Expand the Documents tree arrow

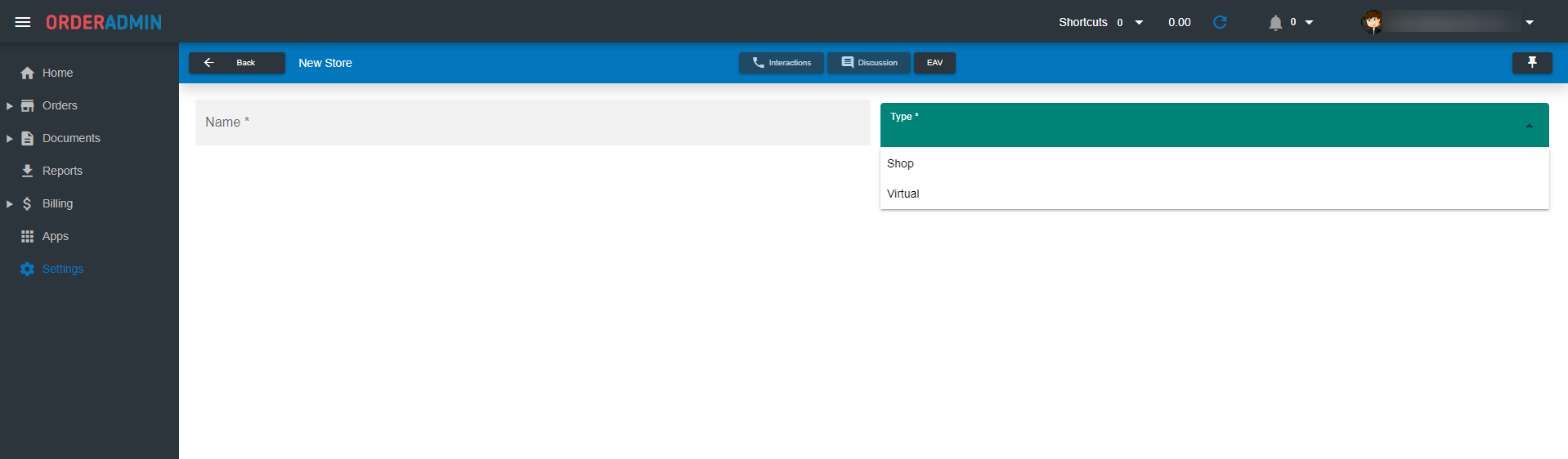[9, 138]
